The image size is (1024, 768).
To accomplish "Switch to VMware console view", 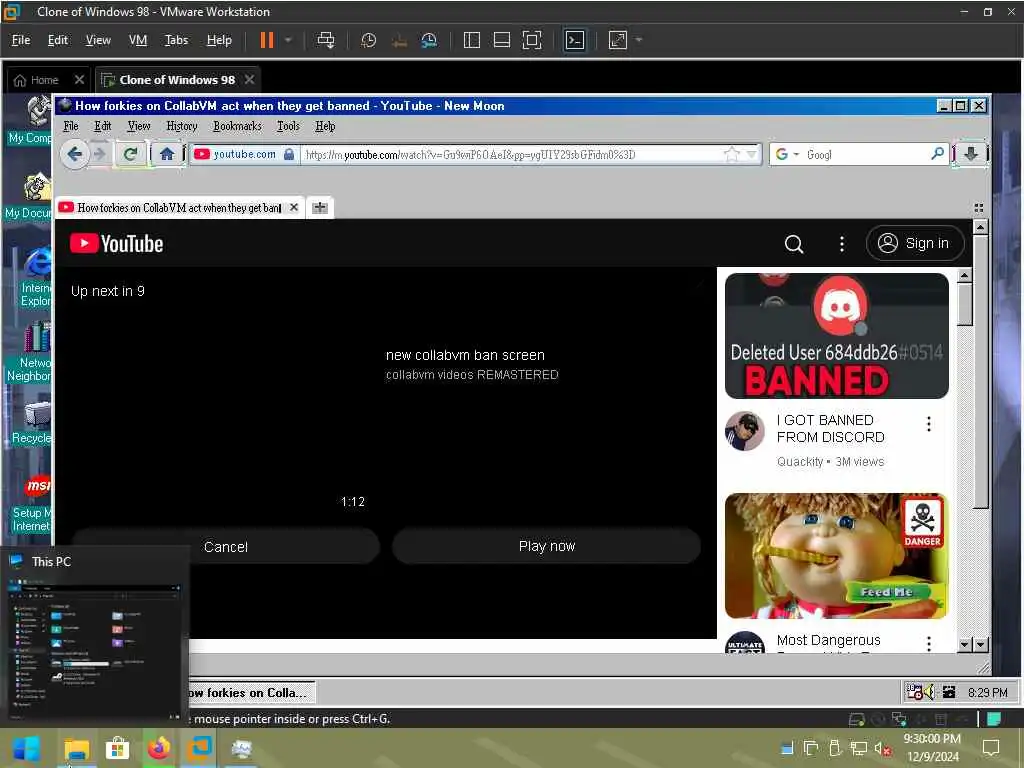I will point(575,40).
